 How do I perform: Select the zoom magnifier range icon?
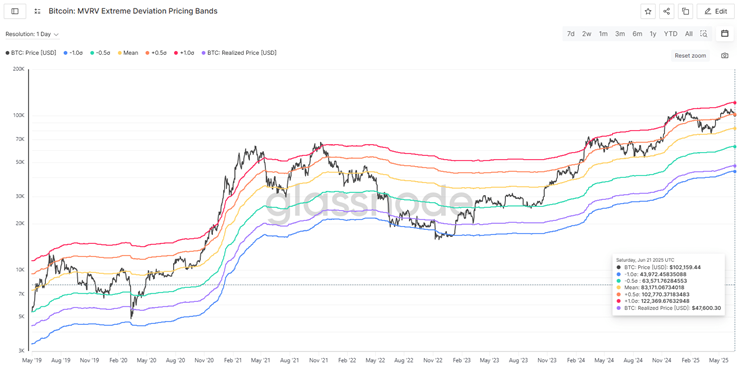click(704, 33)
